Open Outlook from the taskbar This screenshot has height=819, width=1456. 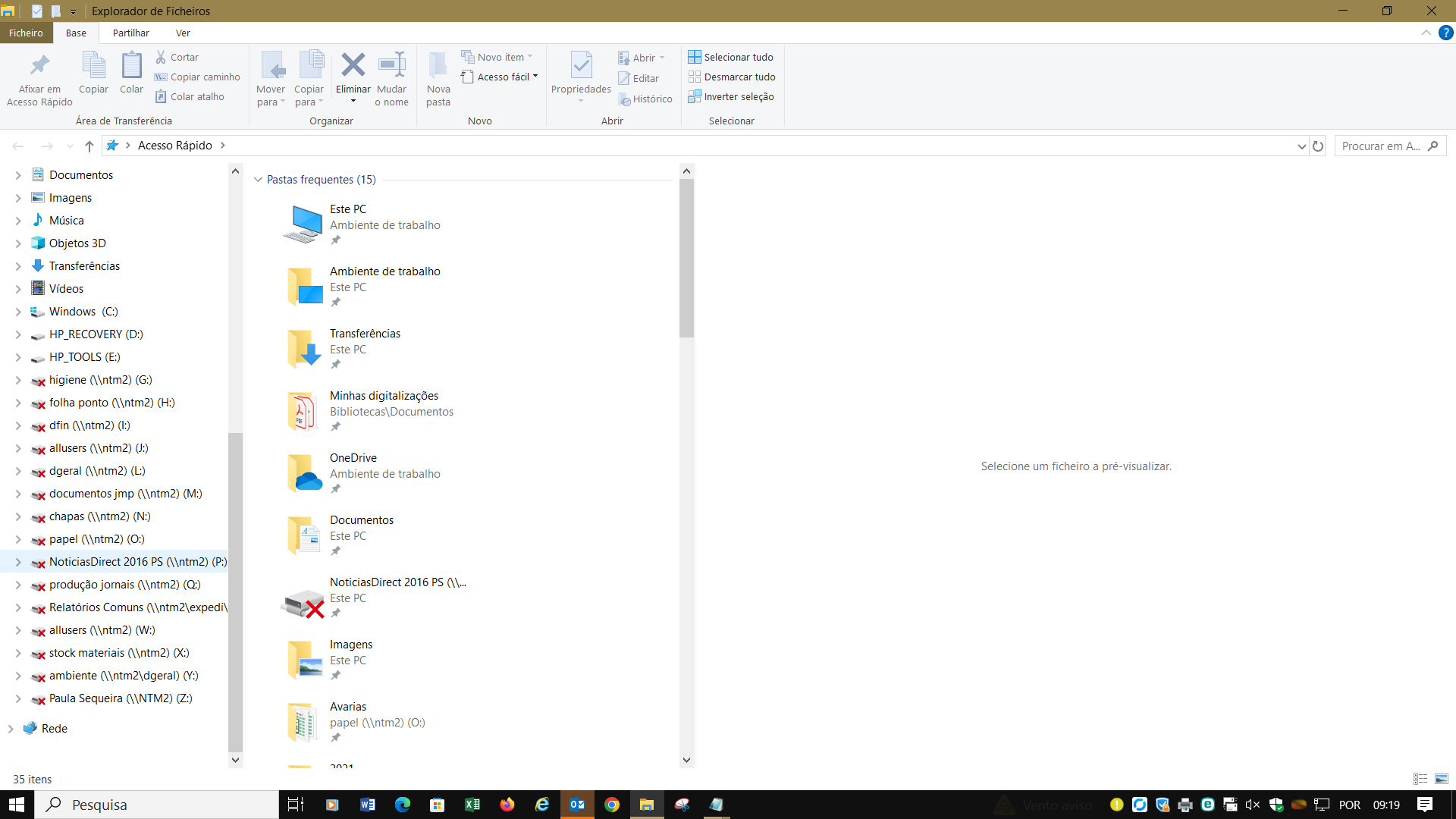pos(577,805)
